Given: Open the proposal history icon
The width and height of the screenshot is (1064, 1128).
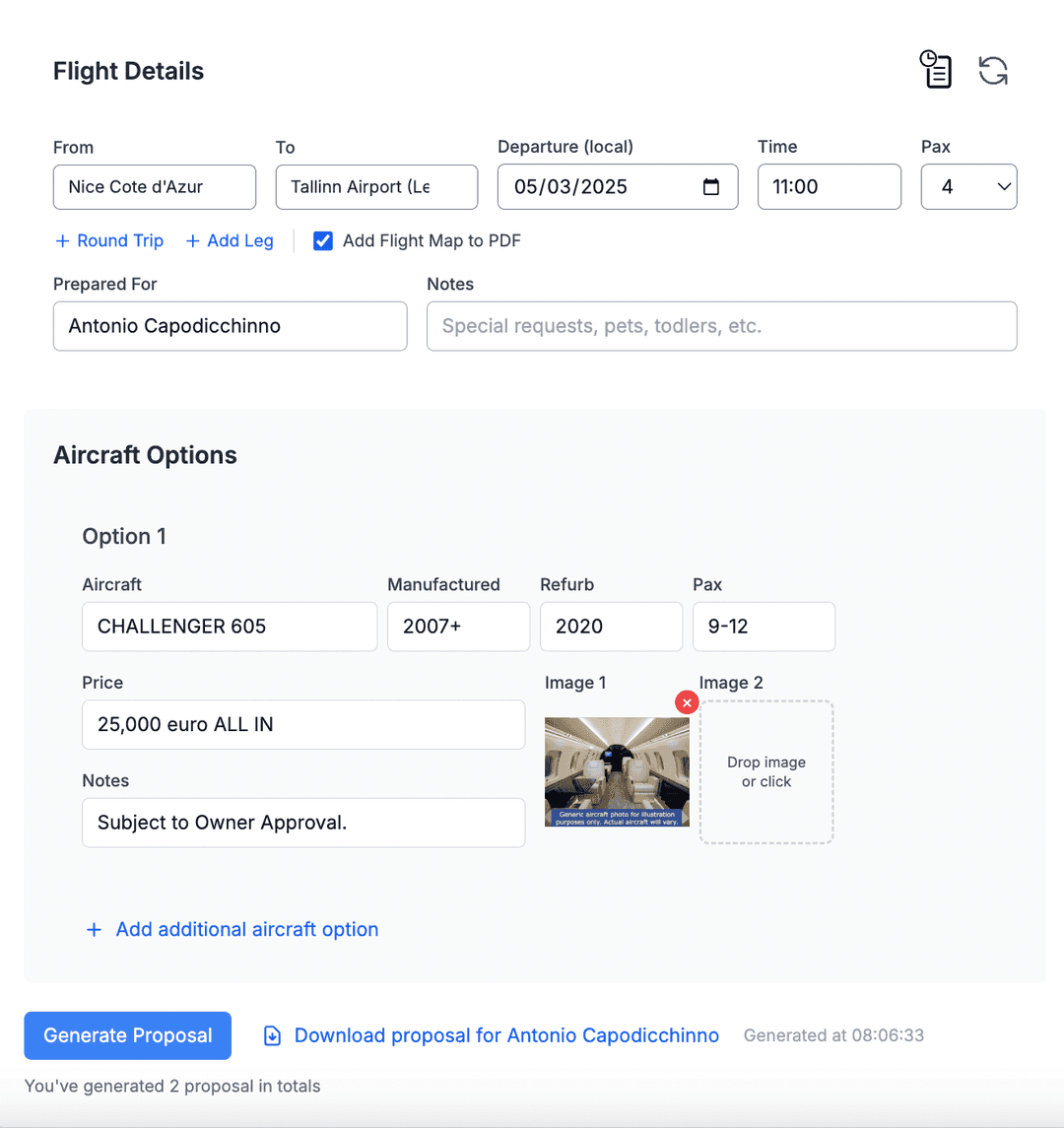Looking at the screenshot, I should 936,70.
